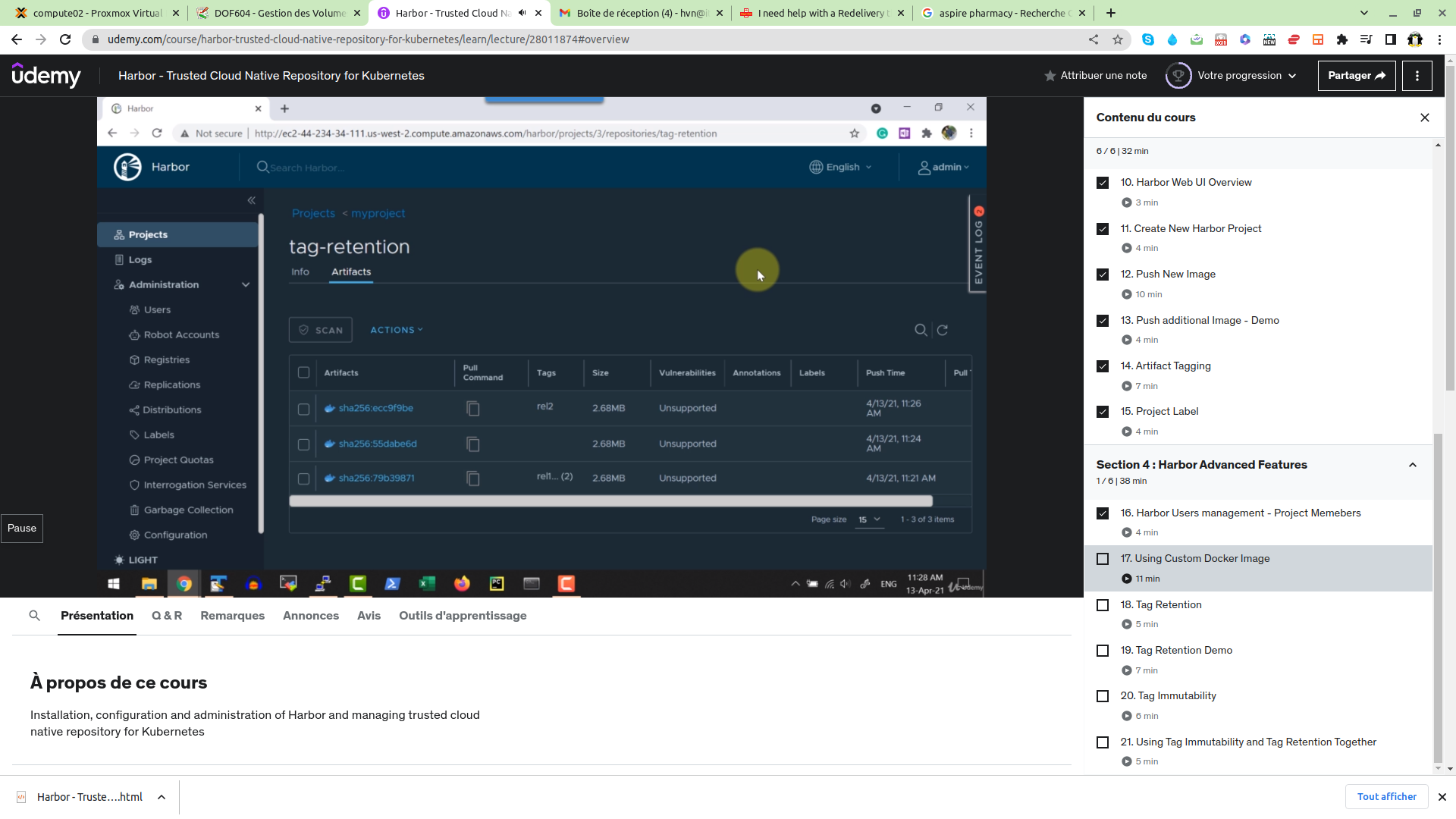
Task: Uncheck lecture 14 Artifact Tagging
Action: coord(1103,366)
